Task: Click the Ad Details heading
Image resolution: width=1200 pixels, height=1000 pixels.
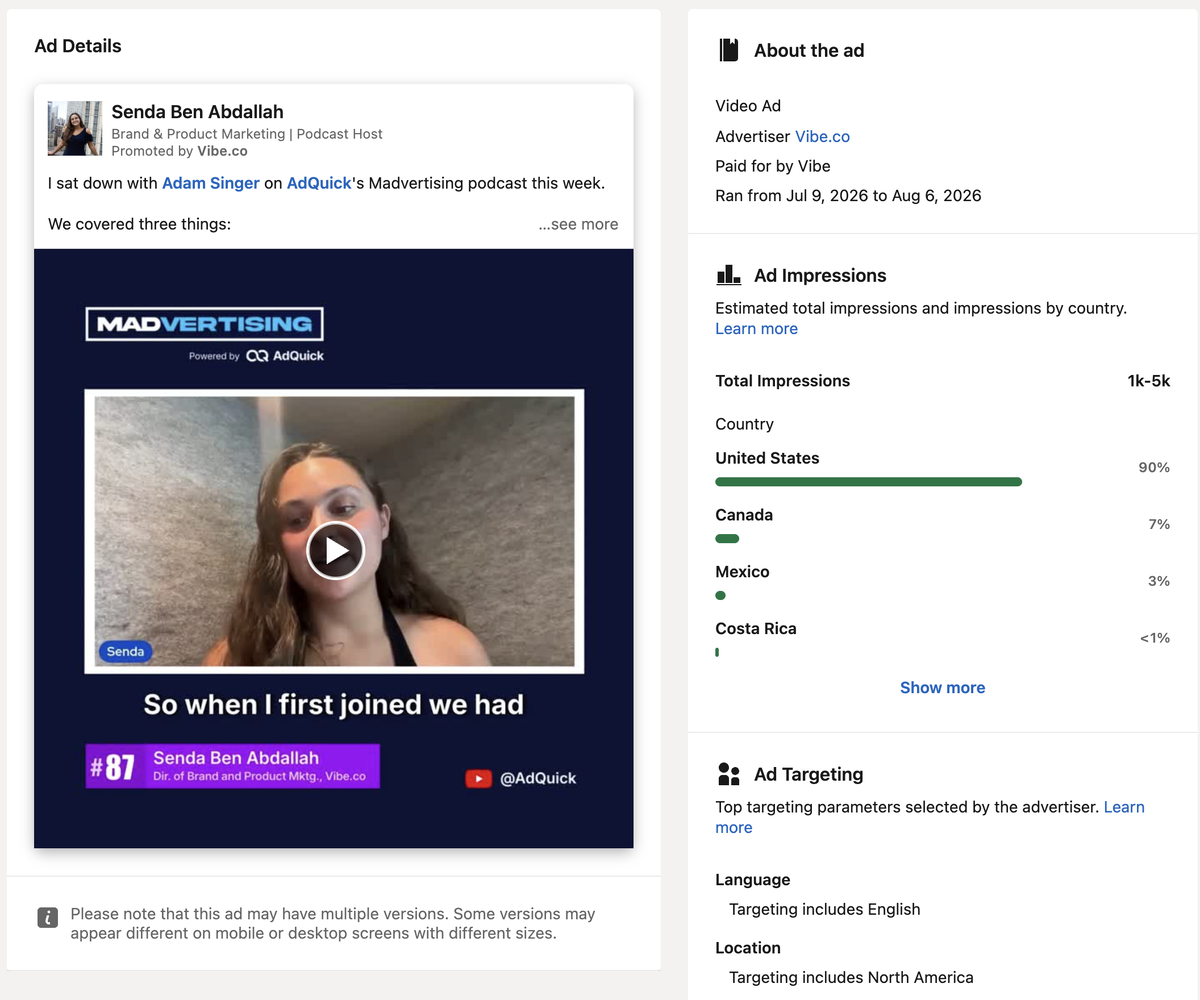Action: (78, 46)
